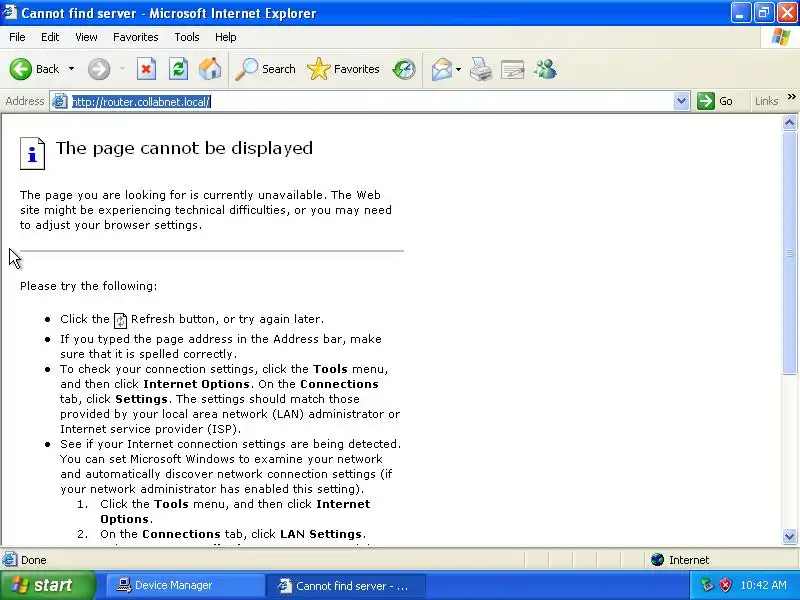800x600 pixels.
Task: Open the Favorites star button
Action: (x=343, y=69)
